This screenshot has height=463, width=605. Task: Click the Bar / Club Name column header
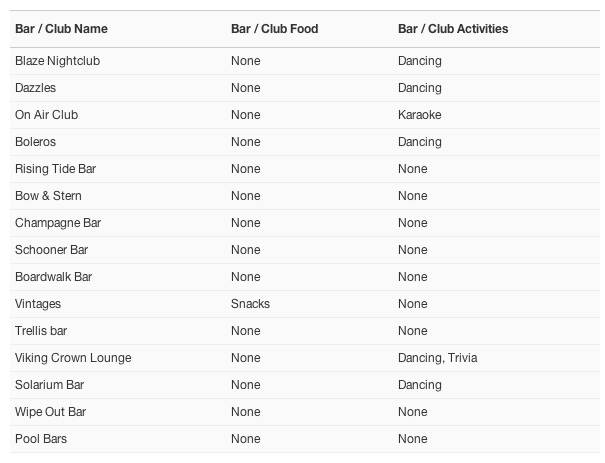point(61,29)
